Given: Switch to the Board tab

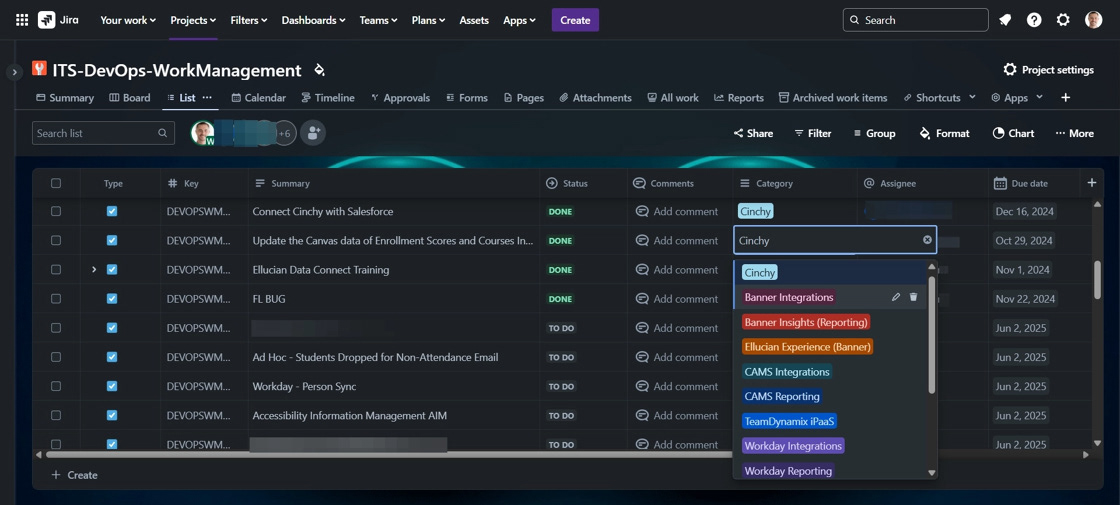Looking at the screenshot, I should coord(129,98).
